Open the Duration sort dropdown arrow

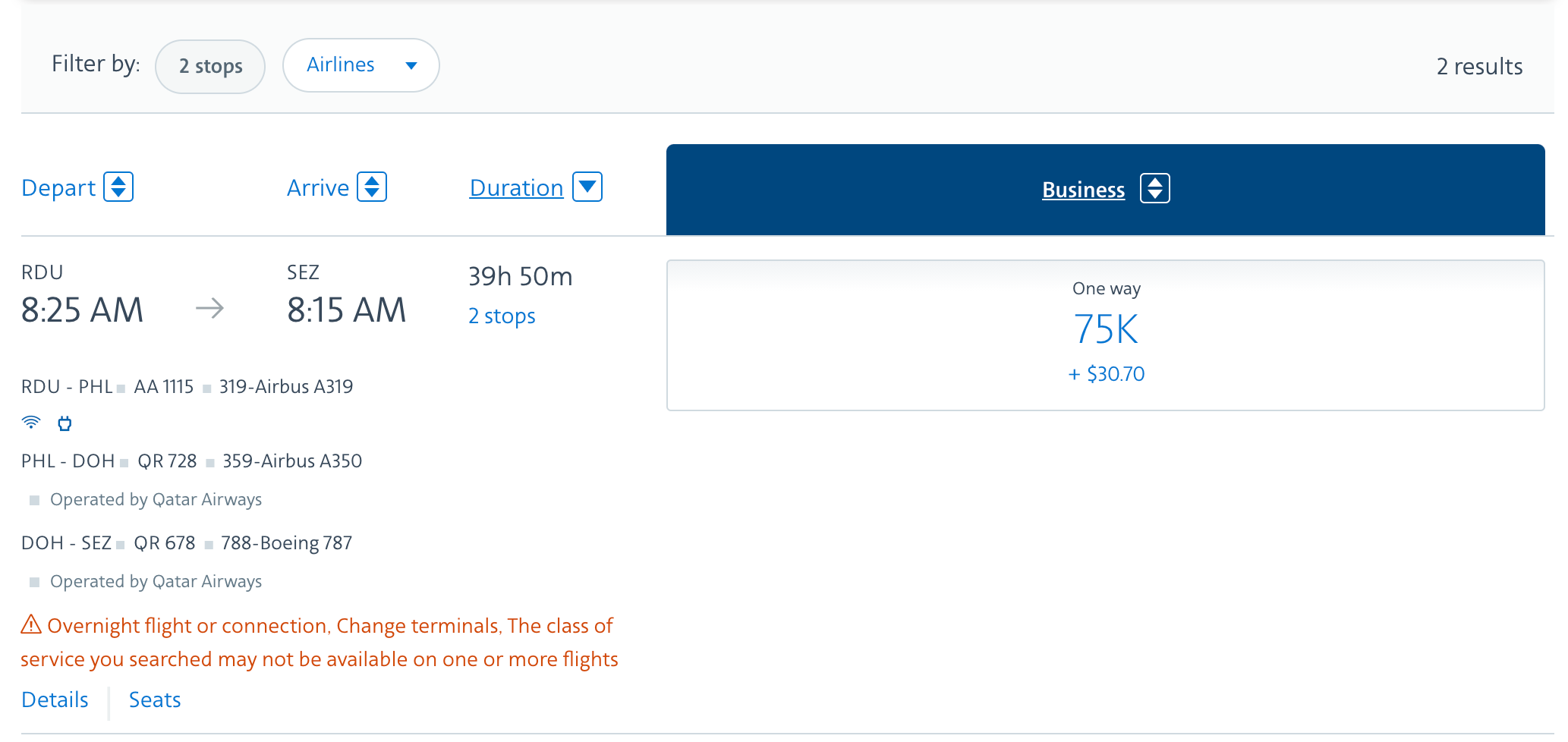coord(586,187)
